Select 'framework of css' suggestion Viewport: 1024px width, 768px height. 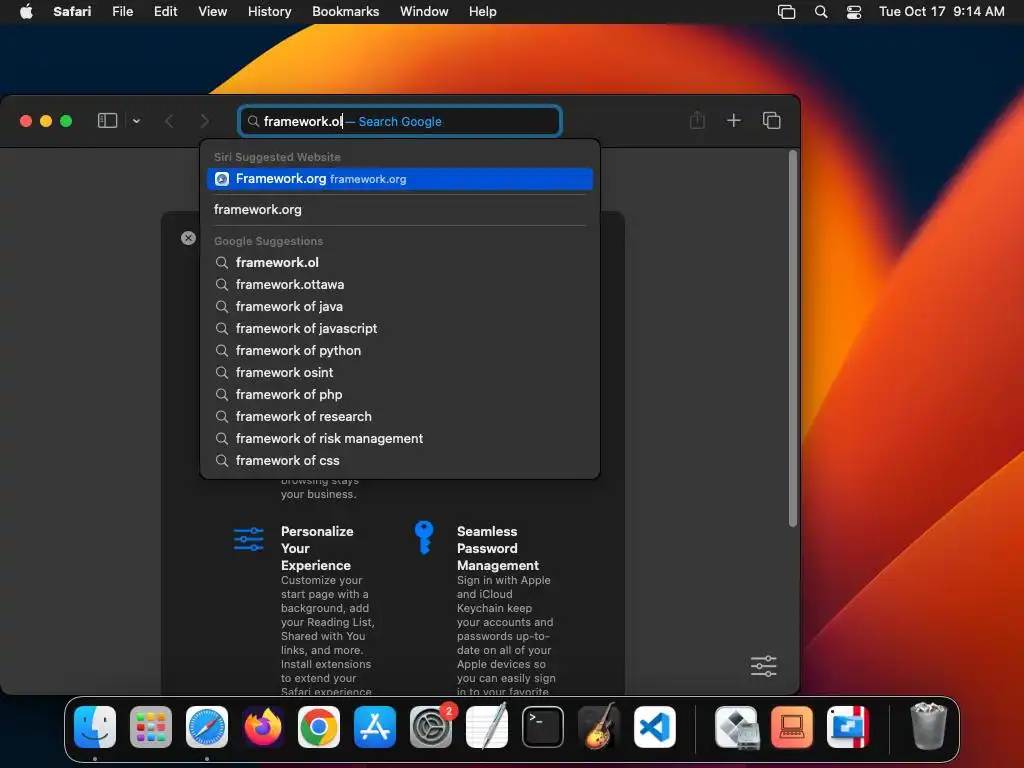coord(400,460)
